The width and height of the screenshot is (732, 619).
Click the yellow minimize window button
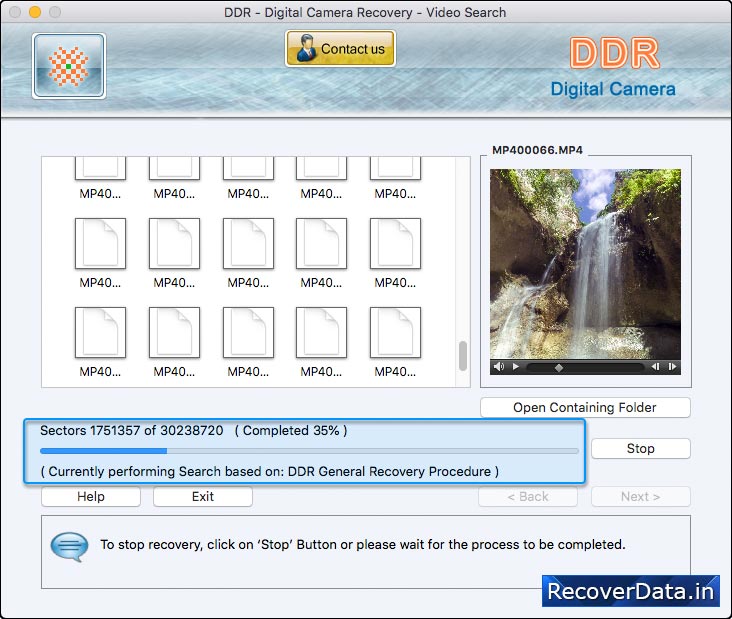35,12
